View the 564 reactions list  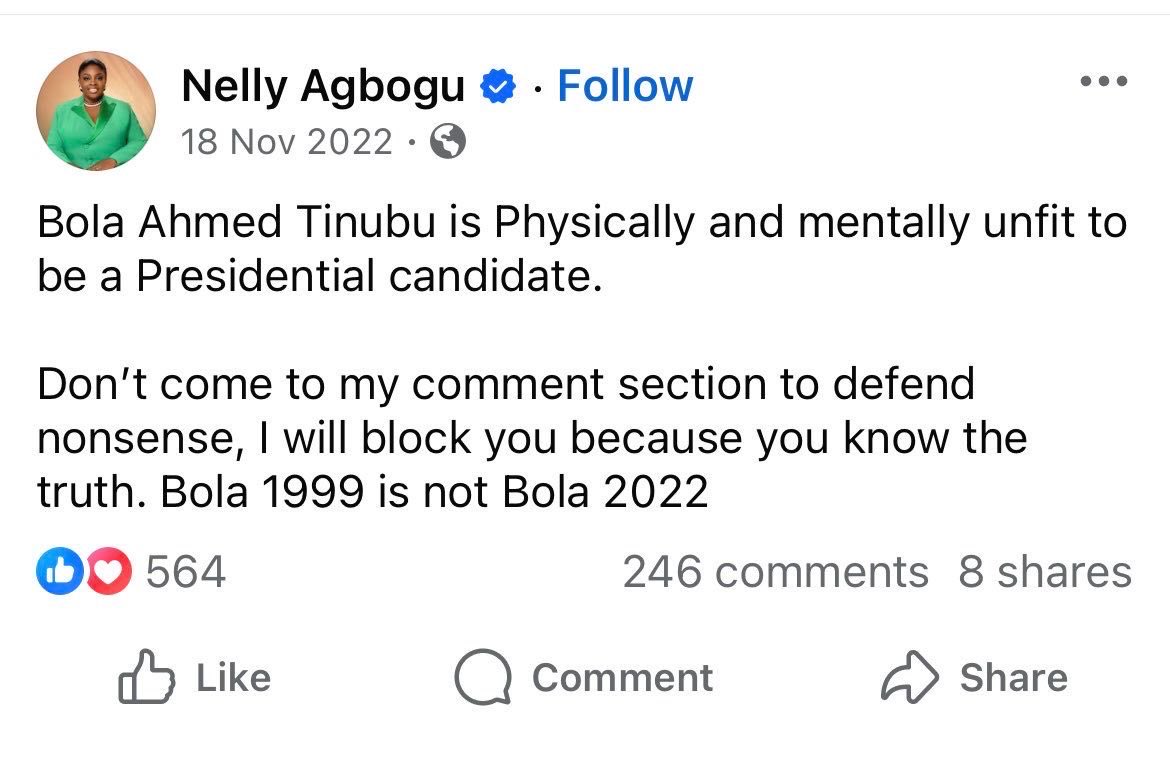186,572
